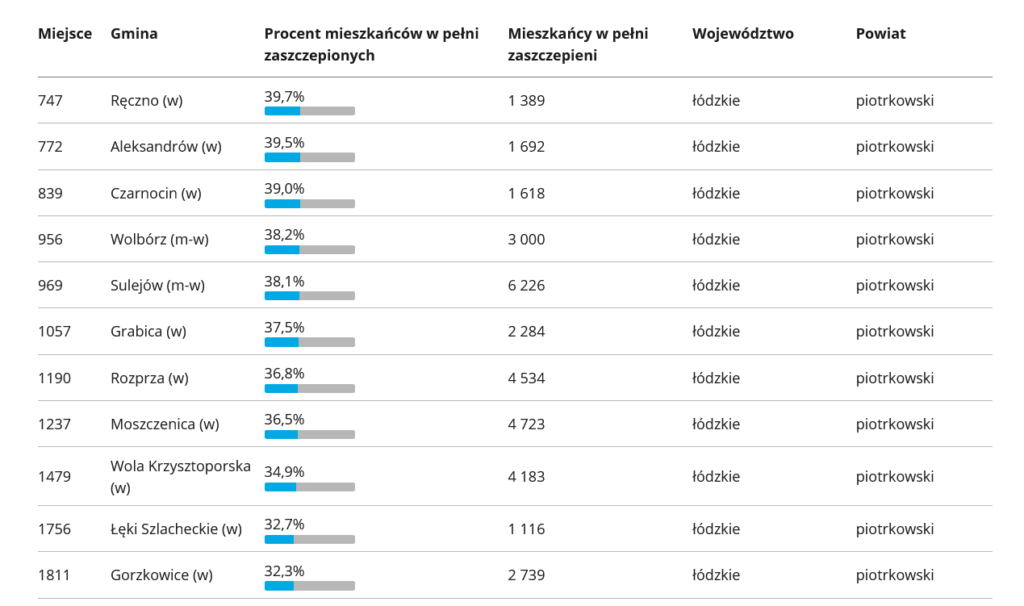Select the Wolbórz (m-w) gmina name
Image resolution: width=1024 pixels, height=606 pixels.
(x=160, y=240)
